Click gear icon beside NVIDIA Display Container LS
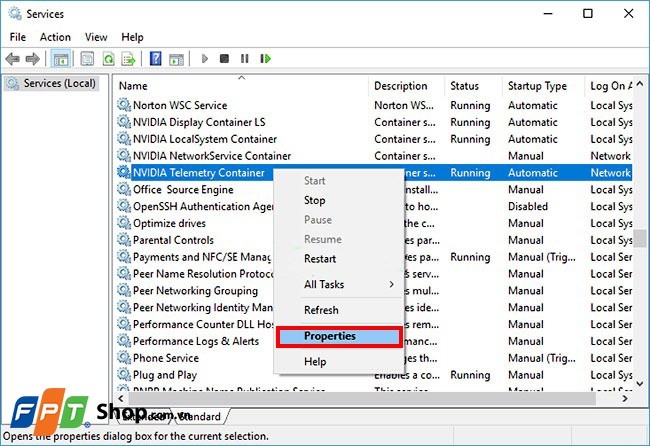 tap(124, 122)
